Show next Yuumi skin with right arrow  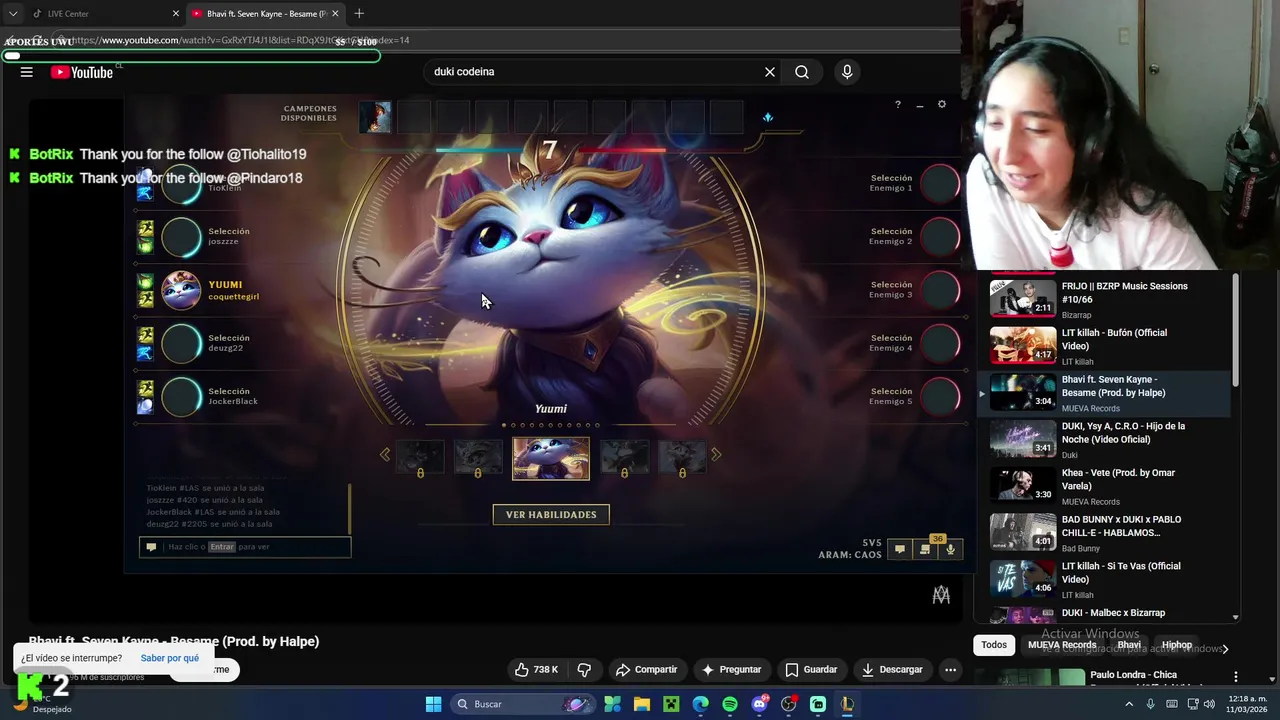tap(716, 455)
